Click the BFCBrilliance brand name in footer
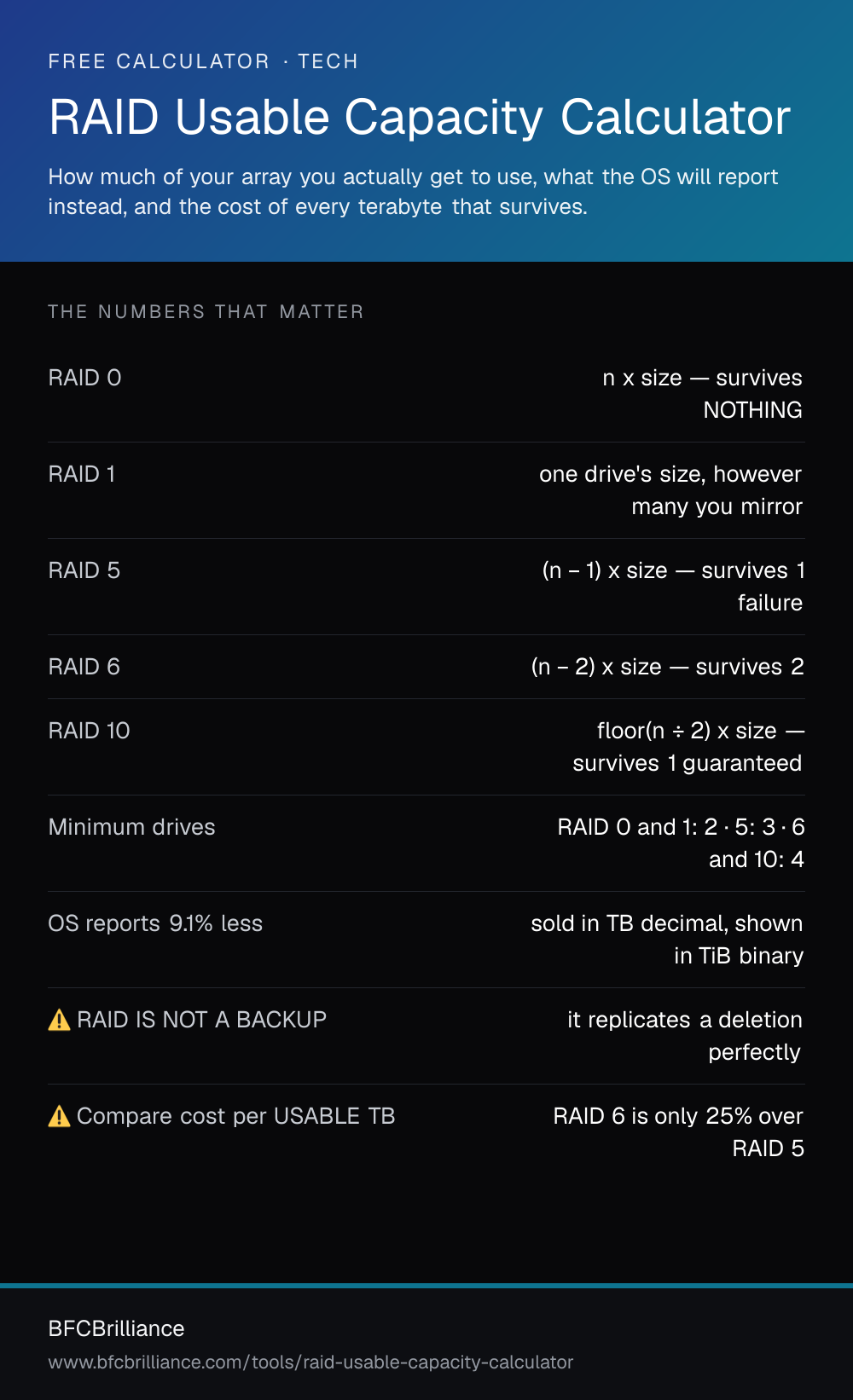 (x=117, y=1328)
